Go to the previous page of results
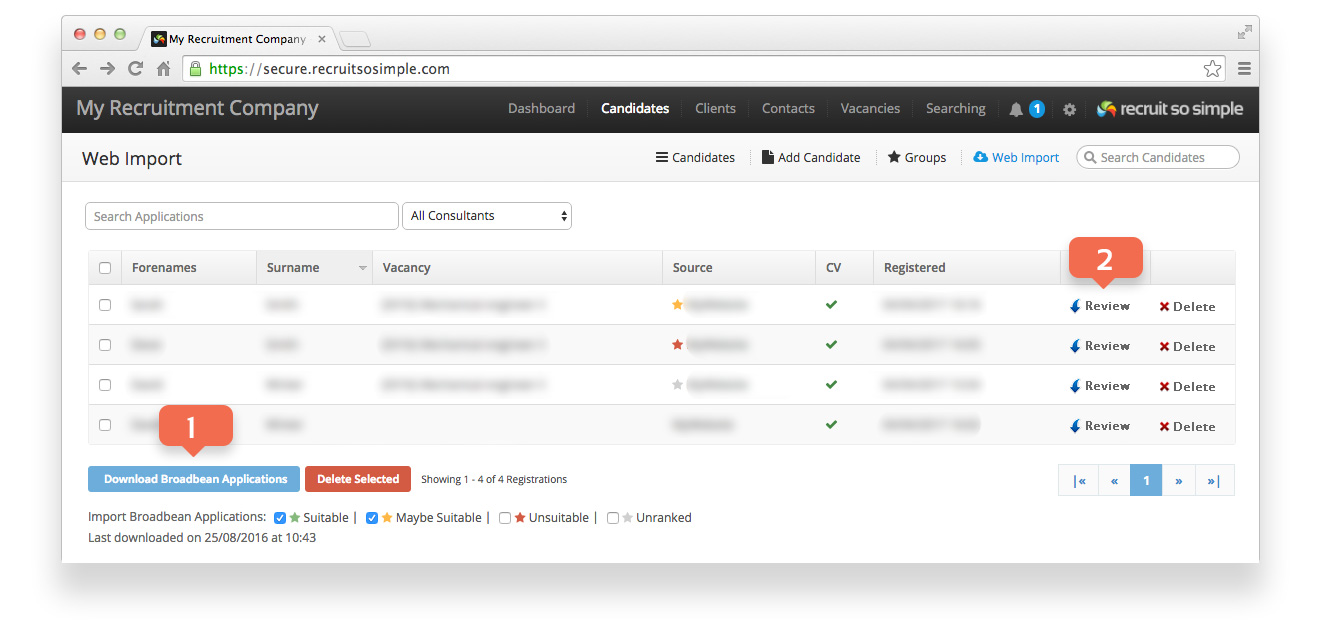Viewport: 1325px width, 629px height. pyautogui.click(x=1114, y=480)
